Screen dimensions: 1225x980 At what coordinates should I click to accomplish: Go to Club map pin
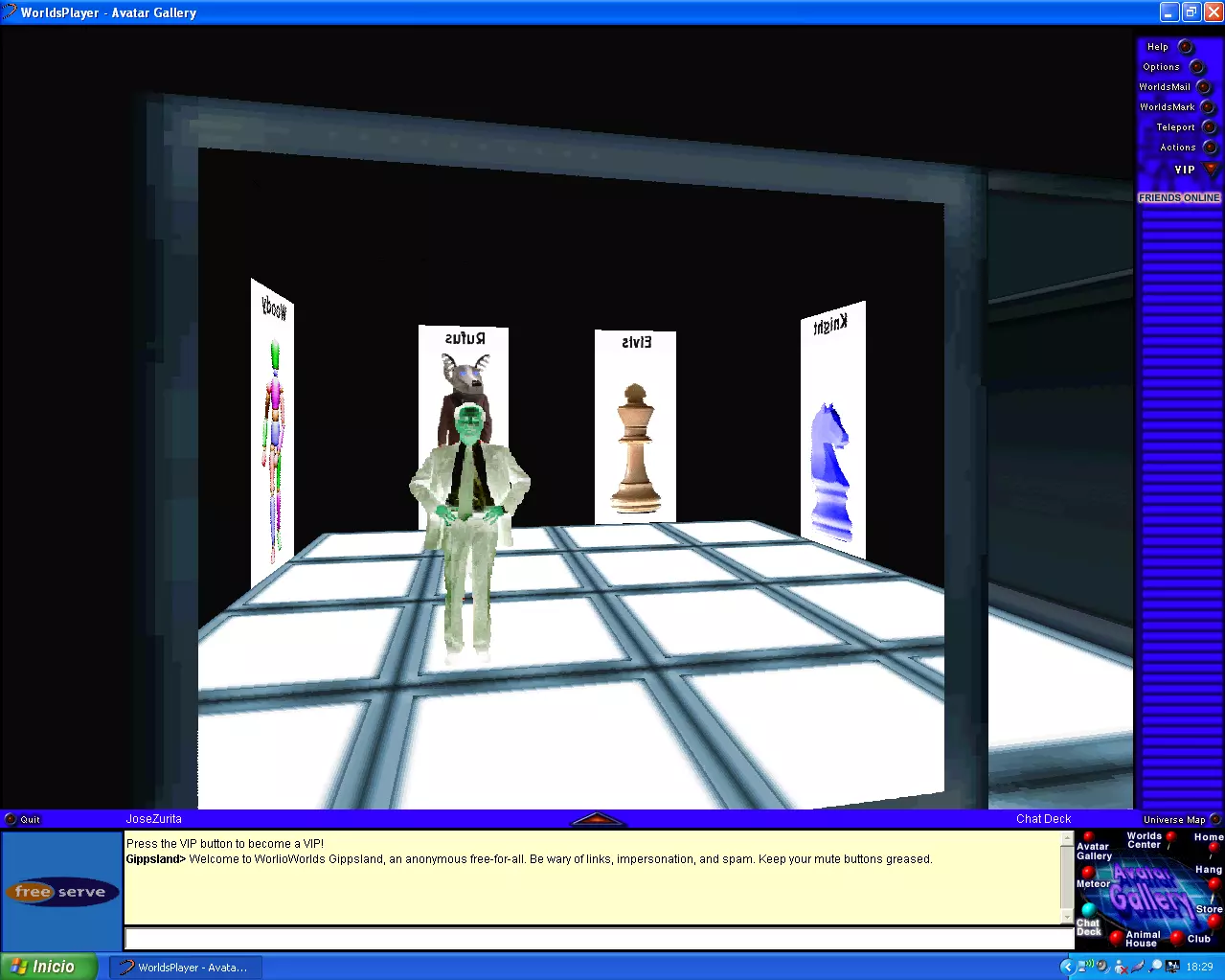(x=1177, y=937)
